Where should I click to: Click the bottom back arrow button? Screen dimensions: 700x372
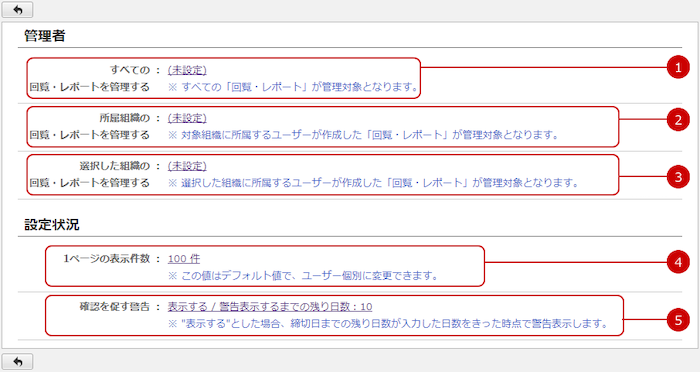pyautogui.click(x=17, y=361)
